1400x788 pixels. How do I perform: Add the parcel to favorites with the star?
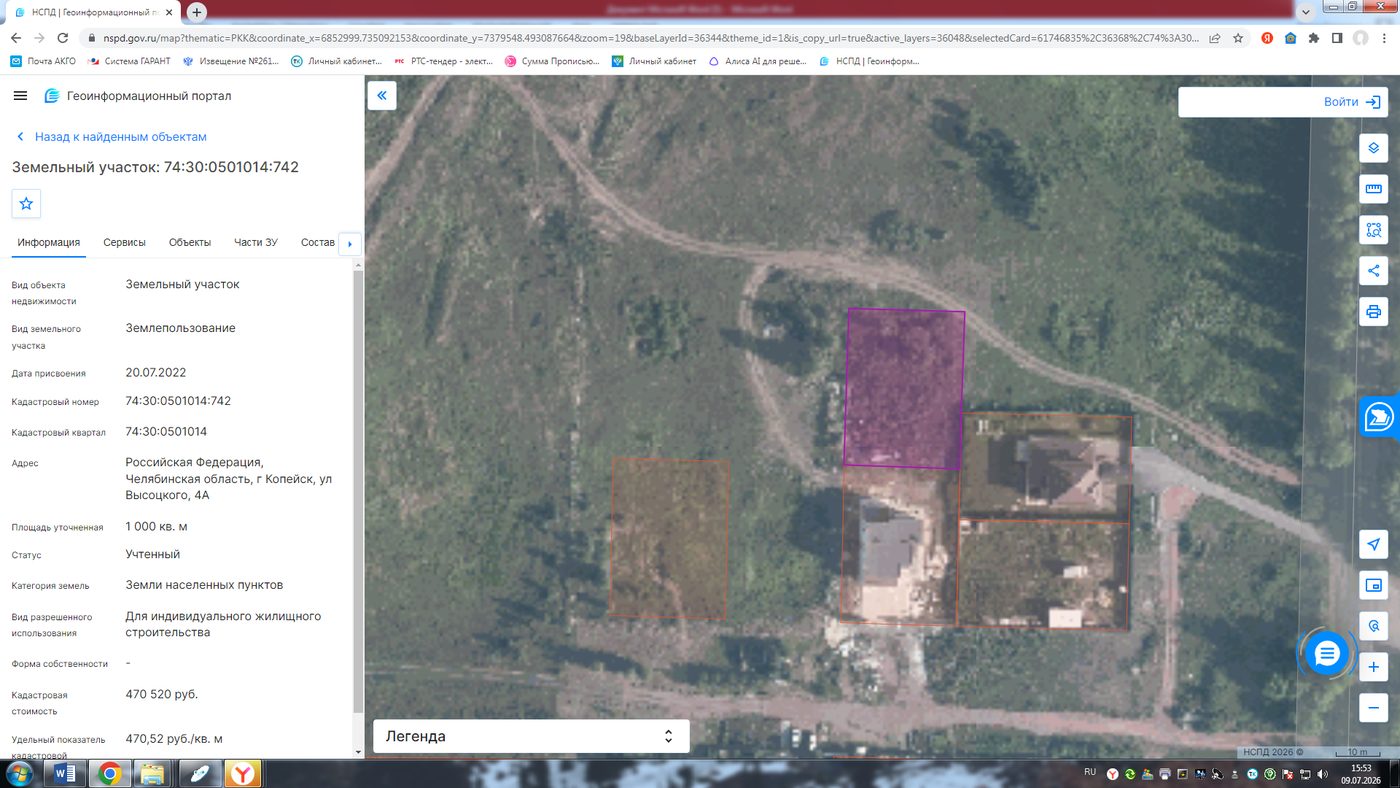click(x=26, y=203)
